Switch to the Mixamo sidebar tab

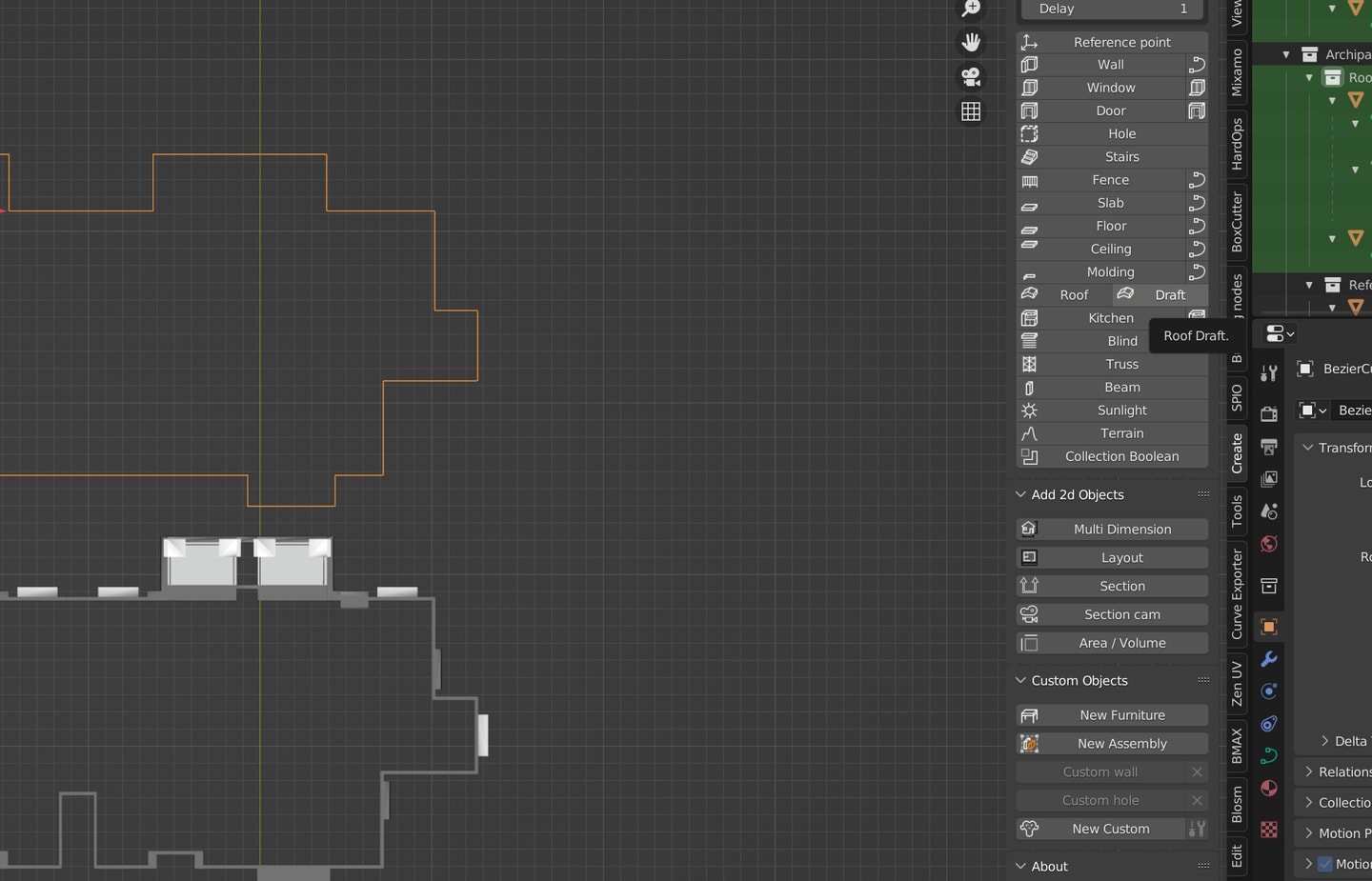pyautogui.click(x=1237, y=72)
